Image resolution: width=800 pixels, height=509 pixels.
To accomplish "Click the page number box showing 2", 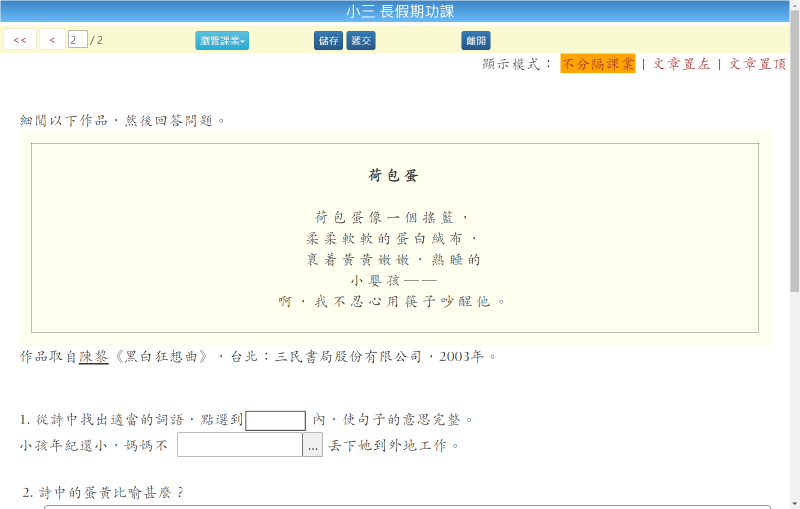I will pyautogui.click(x=77, y=40).
